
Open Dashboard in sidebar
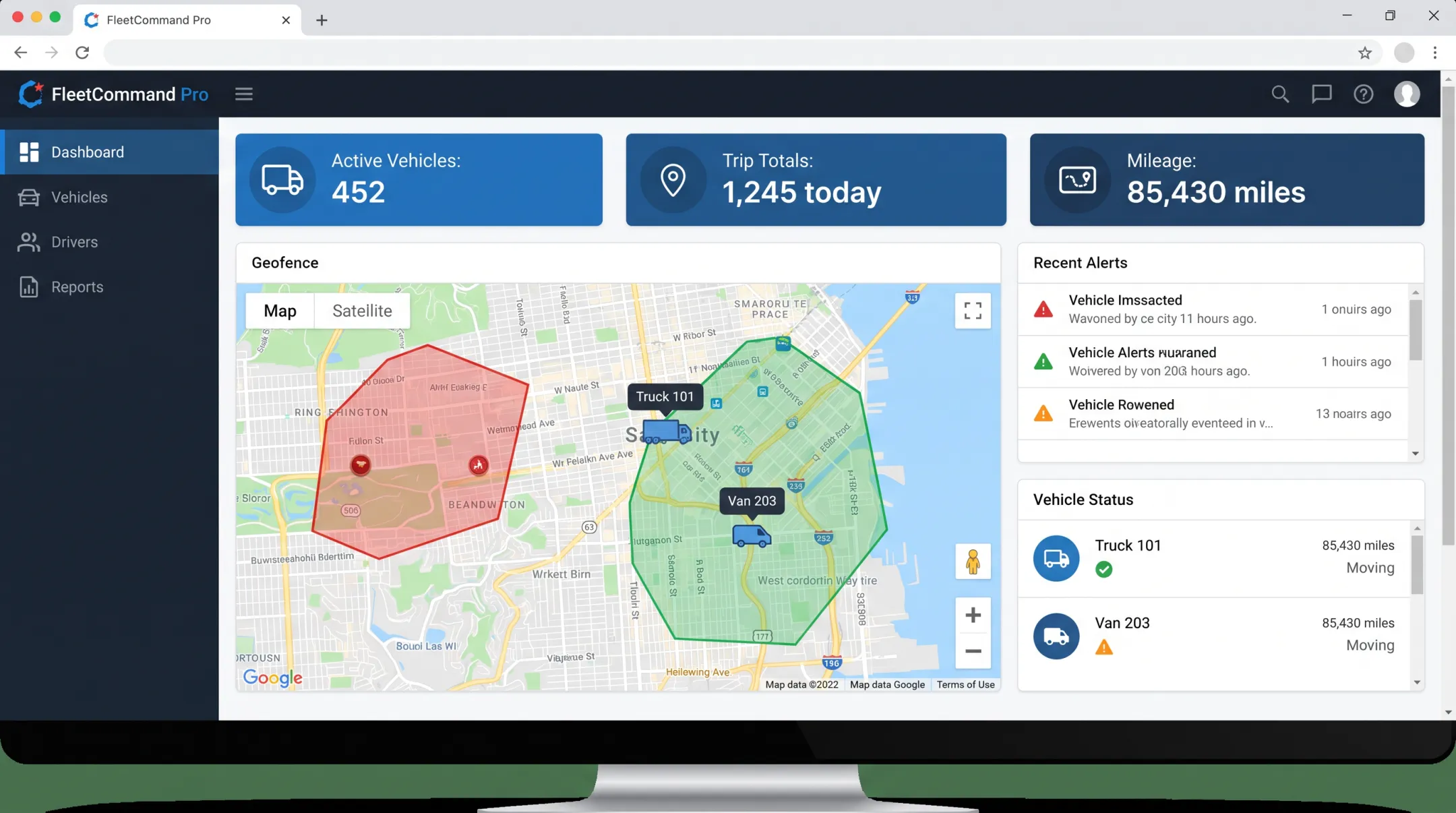(109, 152)
